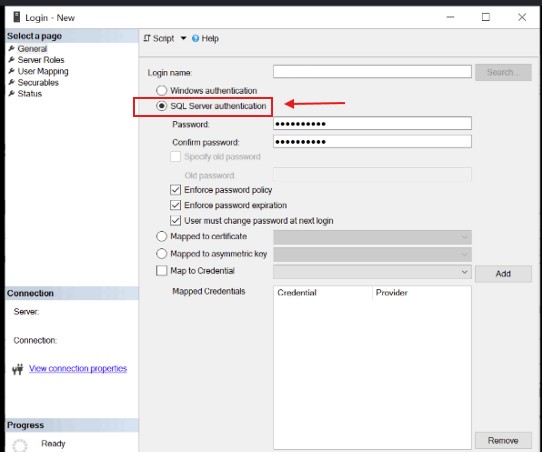Click the Server Roles wrench icon
The width and height of the screenshot is (542, 452).
point(12,60)
